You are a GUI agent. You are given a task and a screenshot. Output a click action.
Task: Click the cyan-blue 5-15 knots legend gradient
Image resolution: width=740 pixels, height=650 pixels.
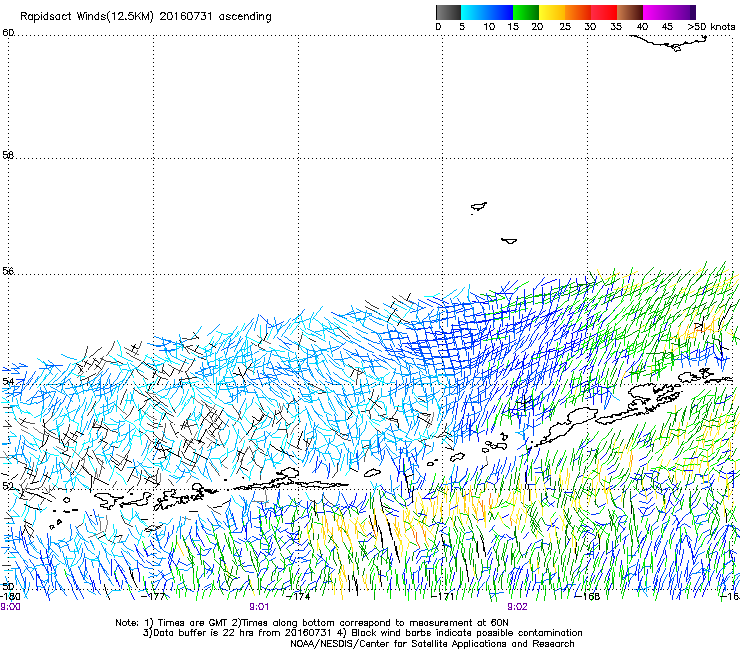pos(487,12)
